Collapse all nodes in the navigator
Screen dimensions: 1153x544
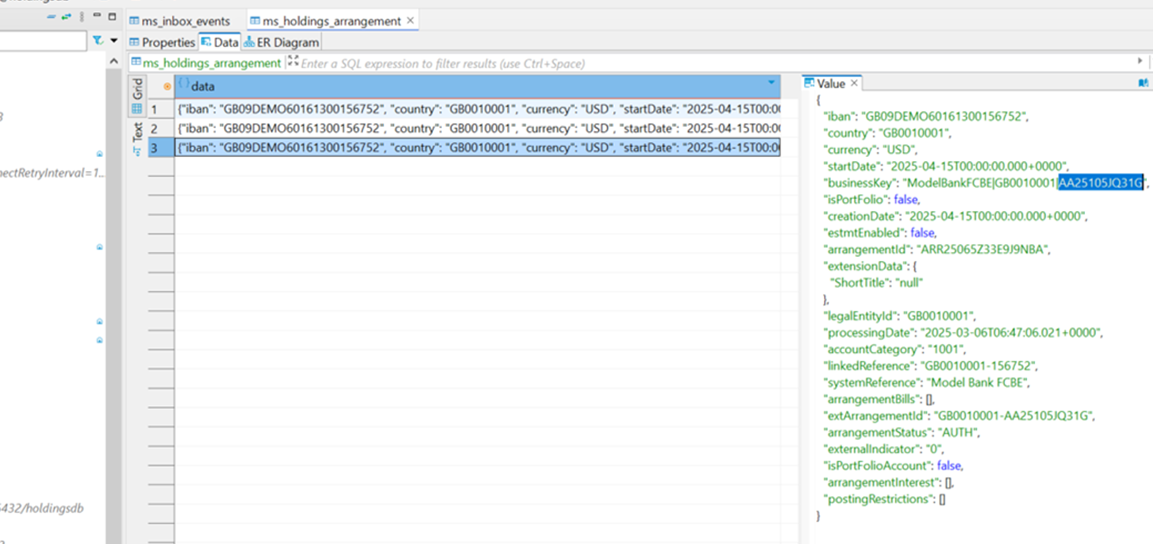tap(50, 17)
